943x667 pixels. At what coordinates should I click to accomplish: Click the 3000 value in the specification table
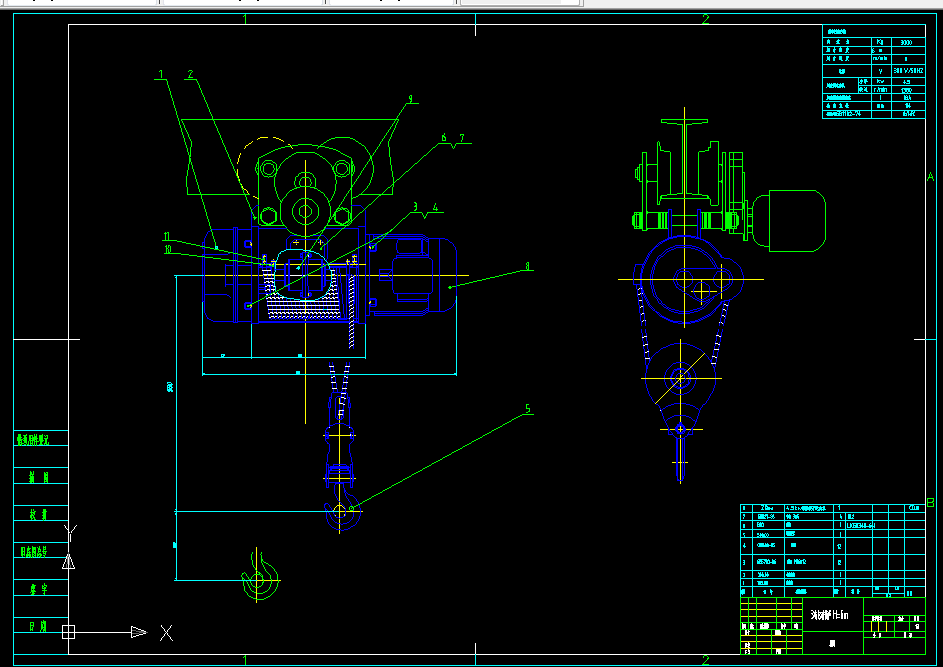(x=906, y=43)
